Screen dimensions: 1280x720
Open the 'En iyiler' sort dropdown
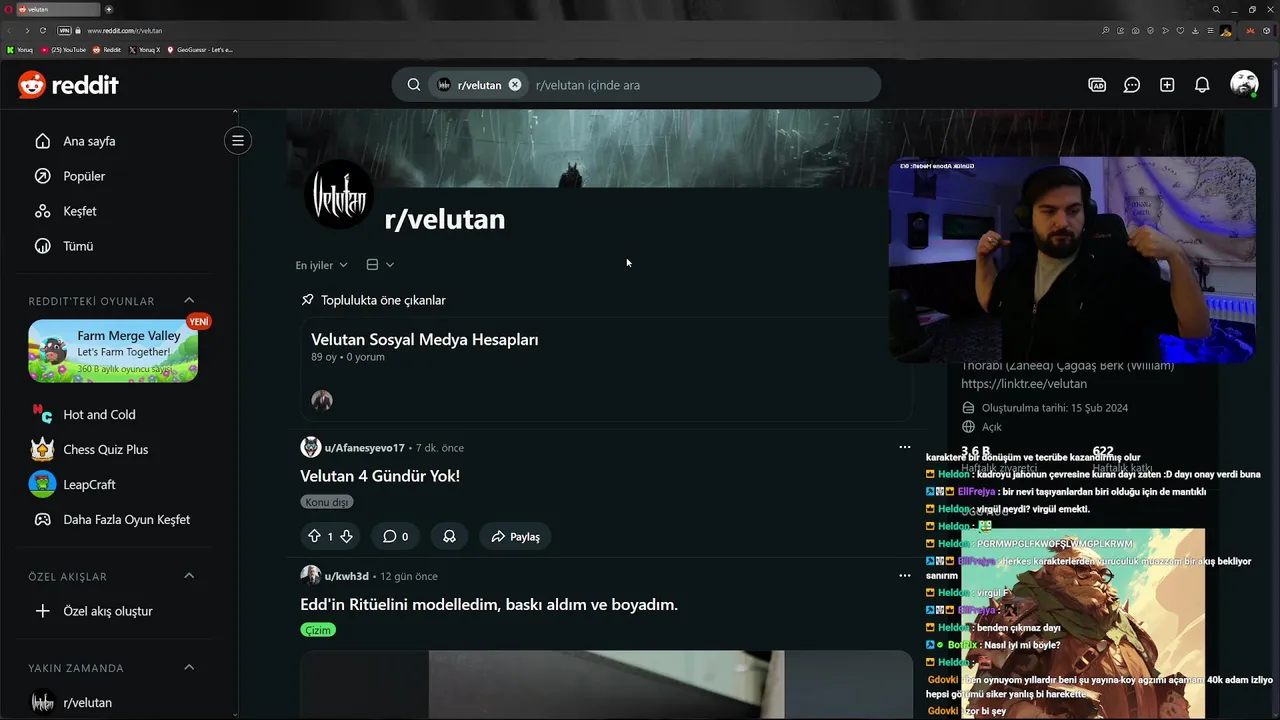[x=321, y=265]
